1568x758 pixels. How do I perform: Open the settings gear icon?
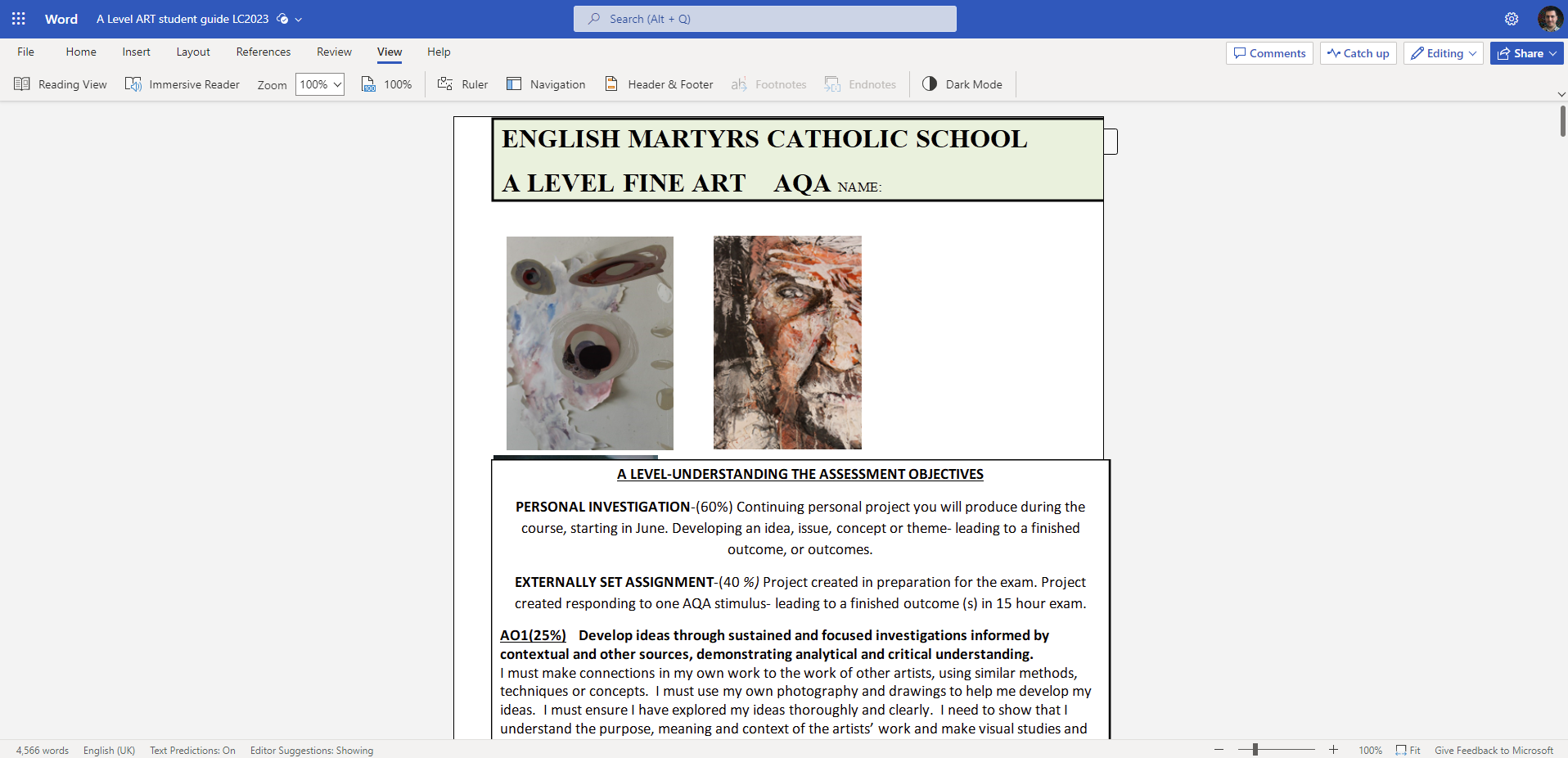pyautogui.click(x=1511, y=19)
